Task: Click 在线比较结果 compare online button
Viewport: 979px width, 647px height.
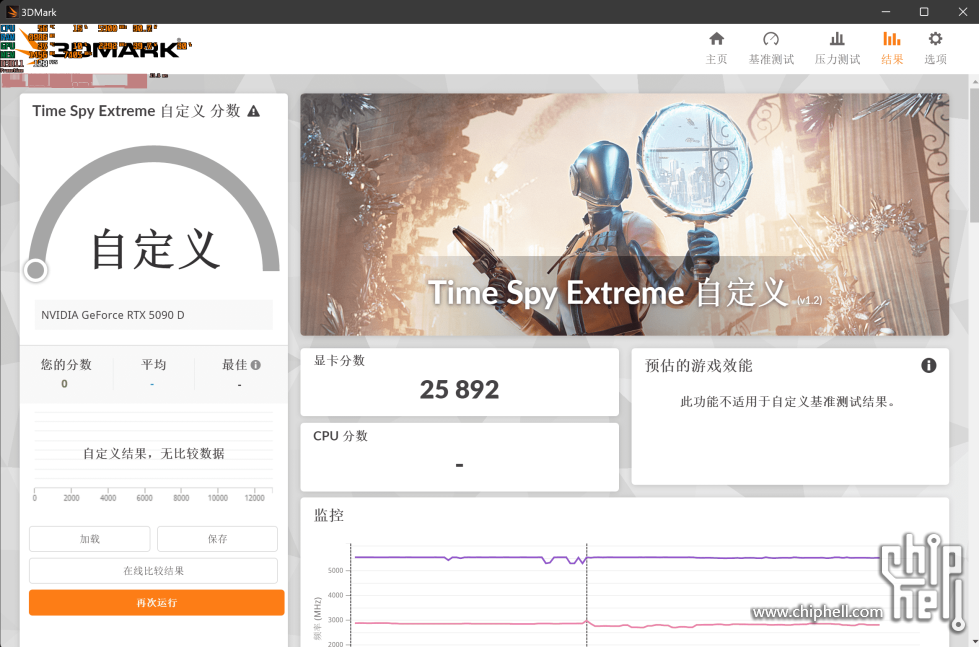Action: 154,571
